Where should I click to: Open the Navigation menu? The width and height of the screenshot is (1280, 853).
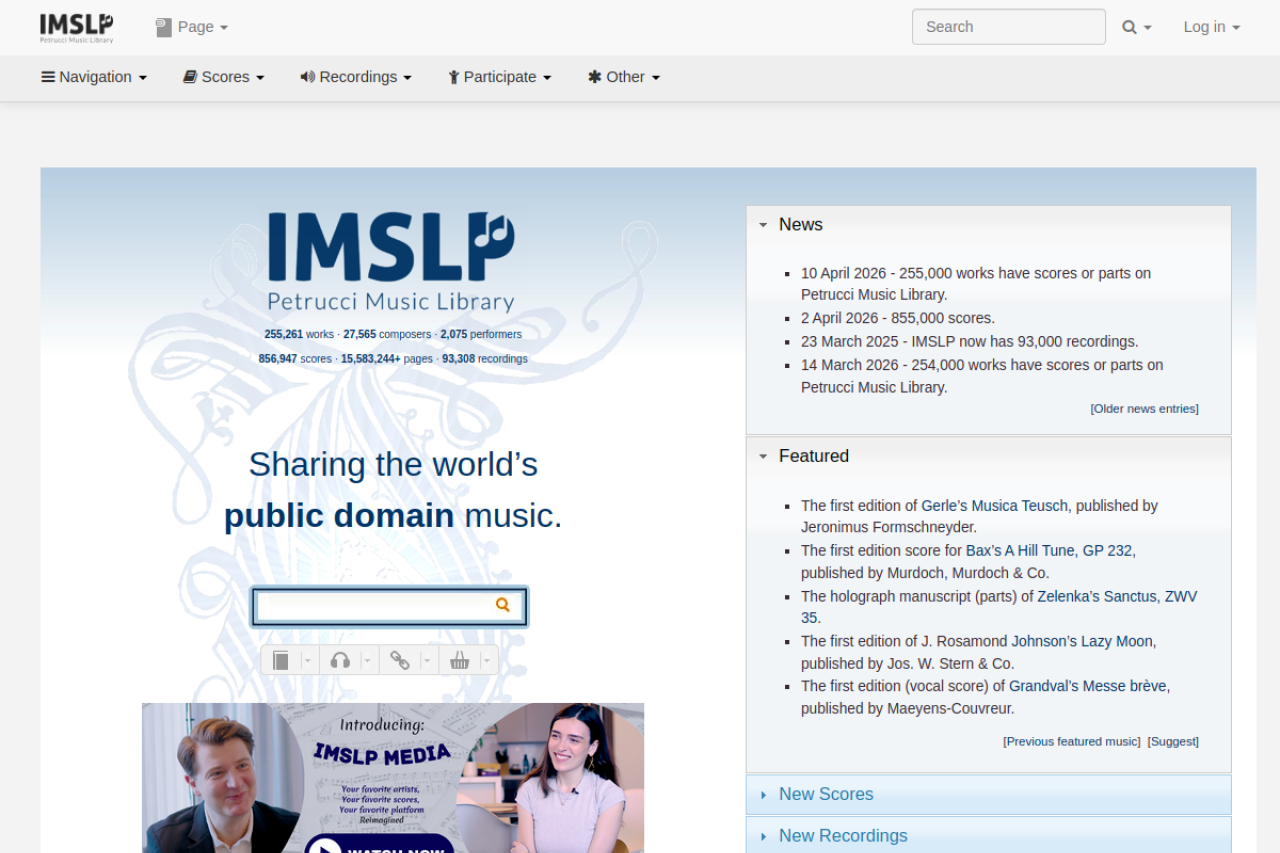point(94,77)
